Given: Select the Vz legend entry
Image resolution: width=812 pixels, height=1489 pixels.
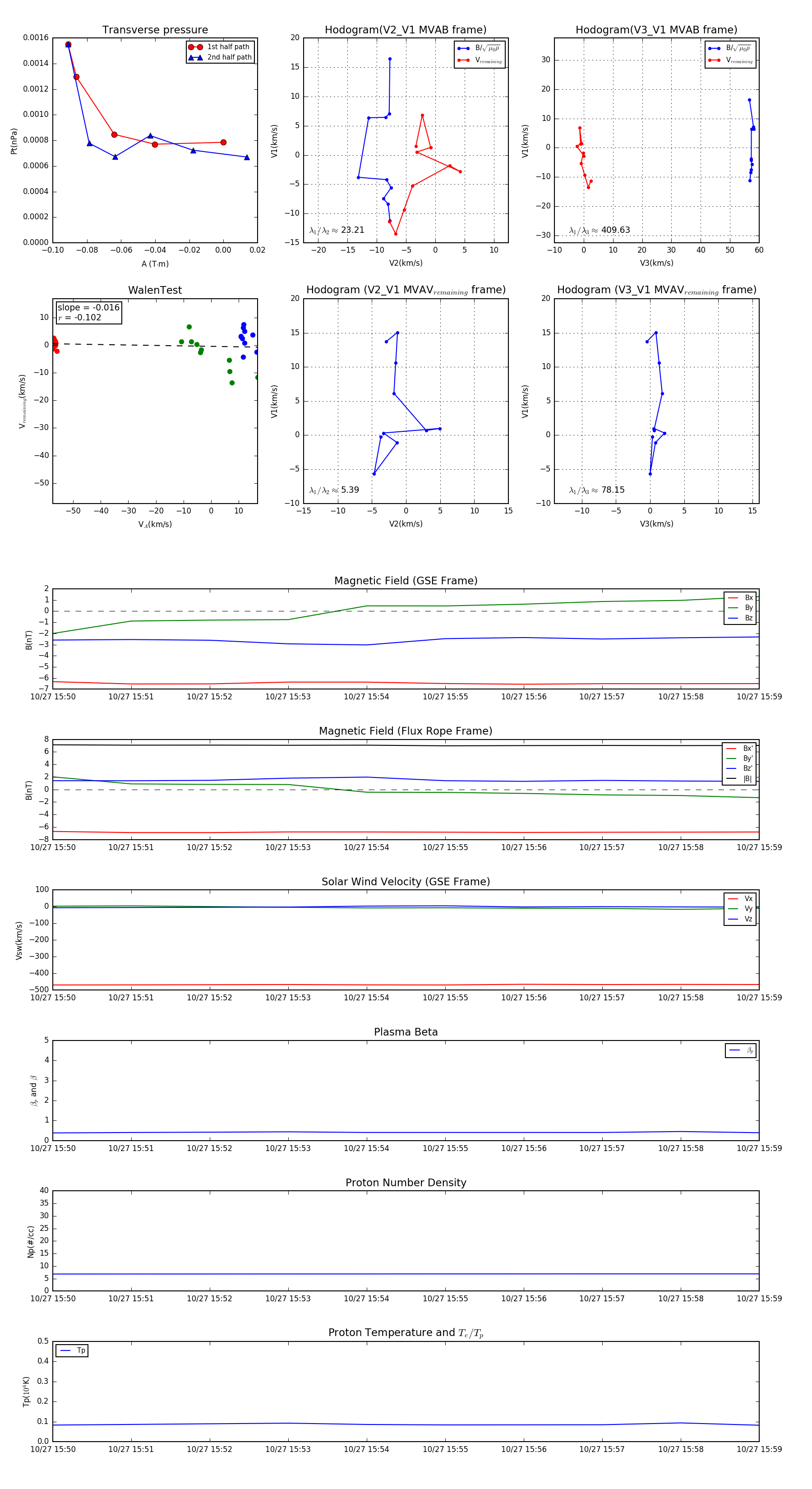Looking at the screenshot, I should [740, 919].
